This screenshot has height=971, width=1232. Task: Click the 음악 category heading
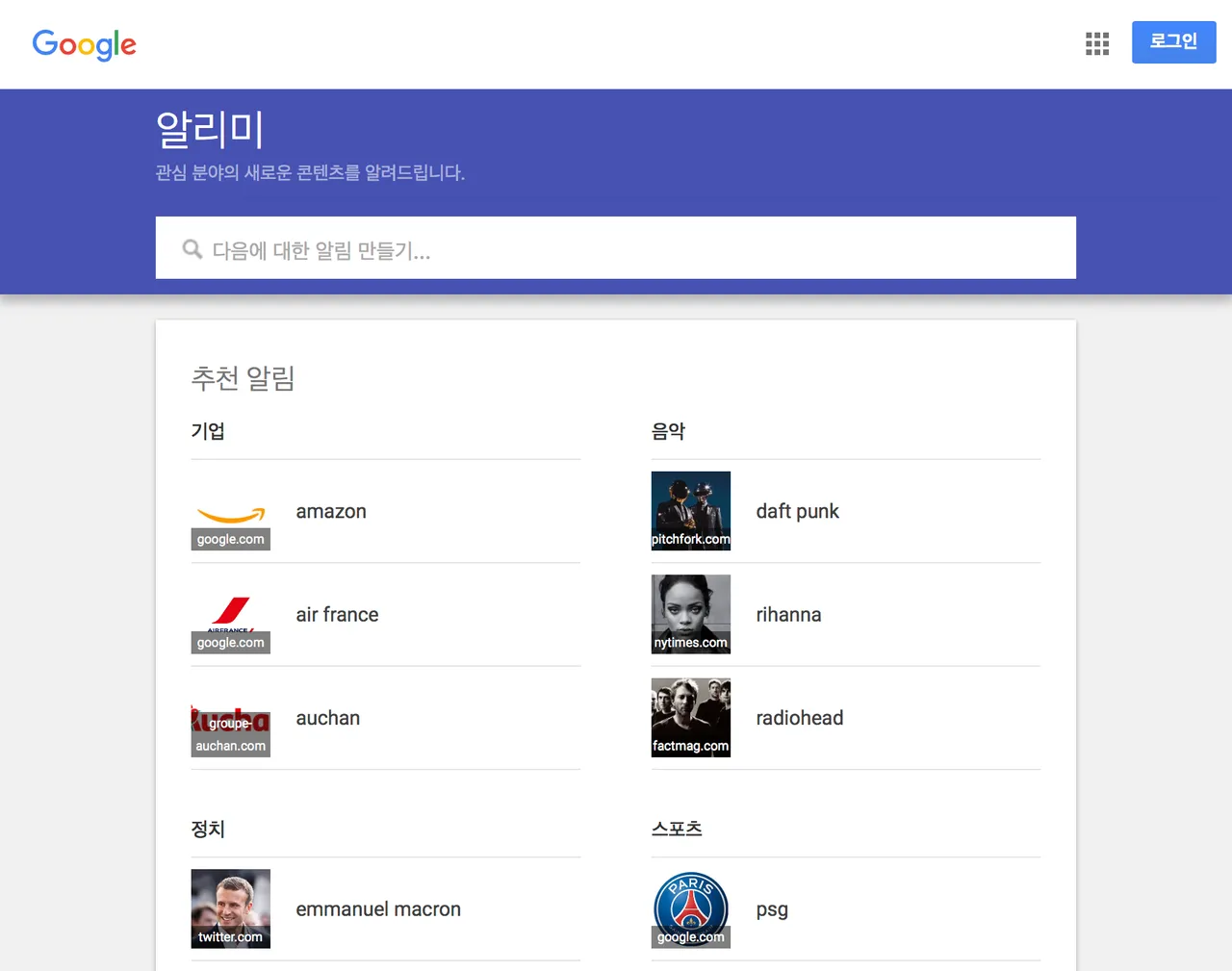pos(668,431)
